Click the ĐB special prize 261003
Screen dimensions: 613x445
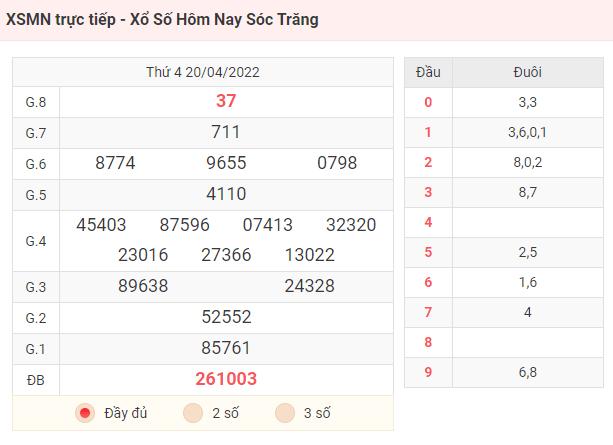click(x=226, y=379)
